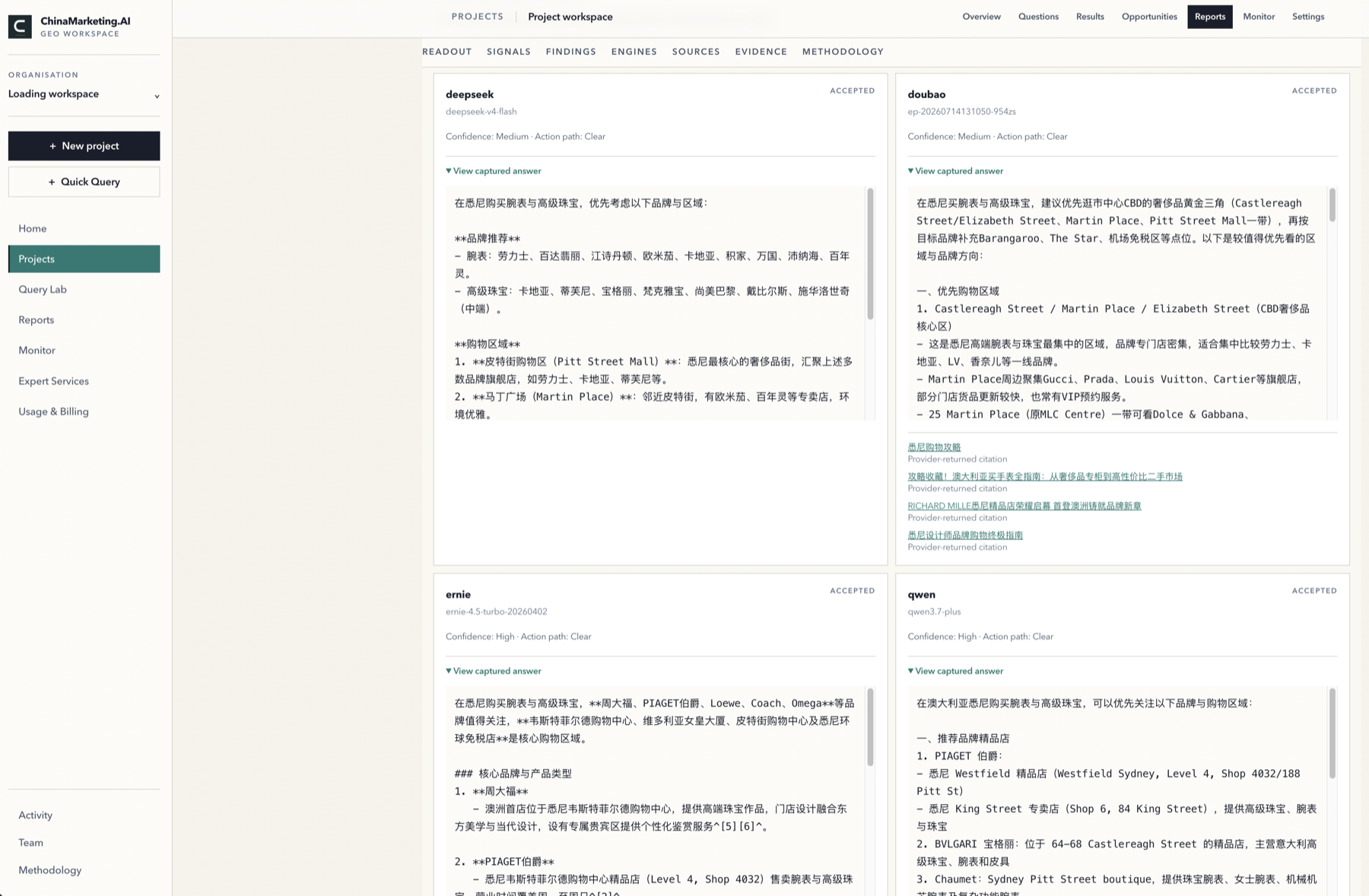Select the Reports top tab
Viewport: 1369px width, 896px height.
tap(1209, 17)
